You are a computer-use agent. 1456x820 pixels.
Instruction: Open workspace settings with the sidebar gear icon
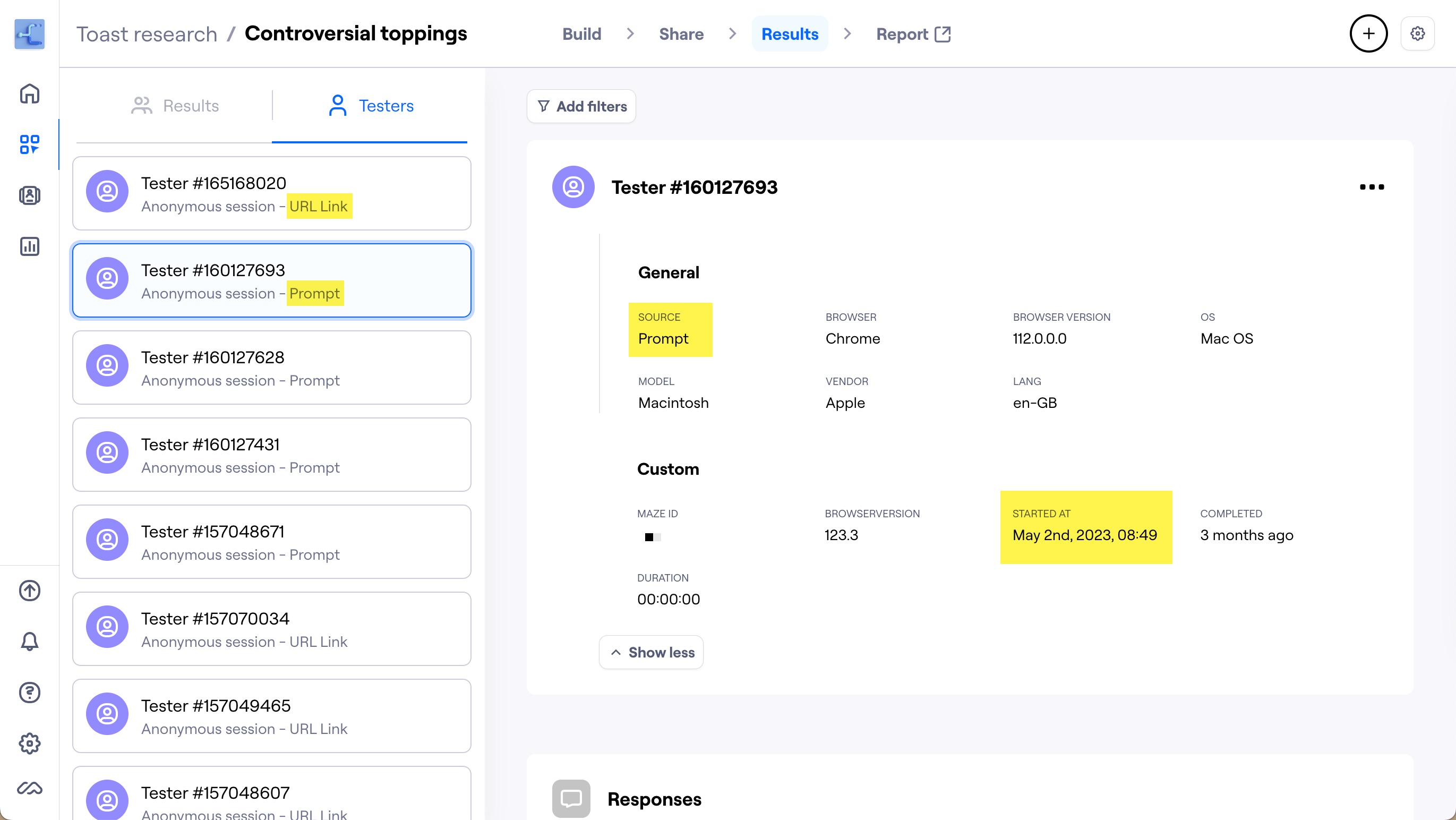pos(29,743)
